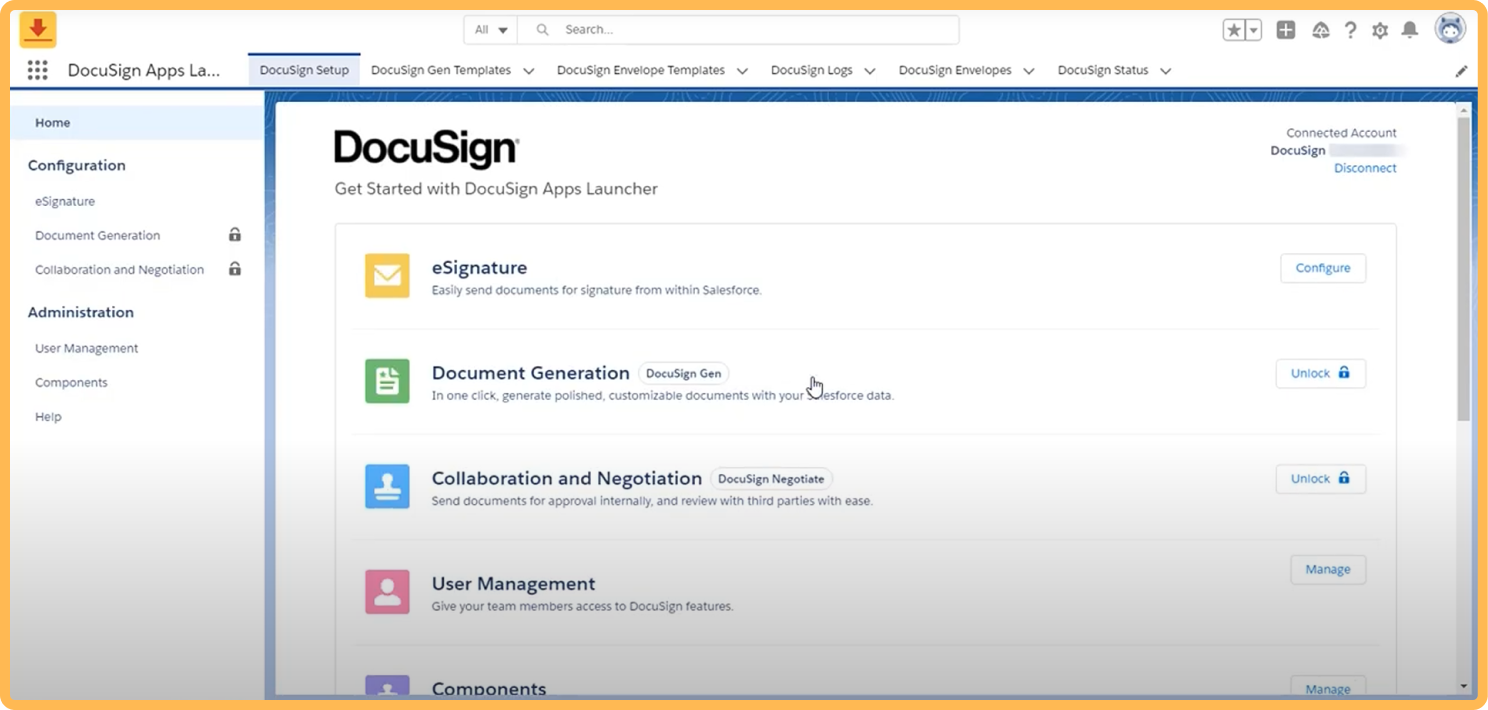This screenshot has width=1488, height=710.
Task: Click the Disconnect account link
Action: (x=1365, y=168)
